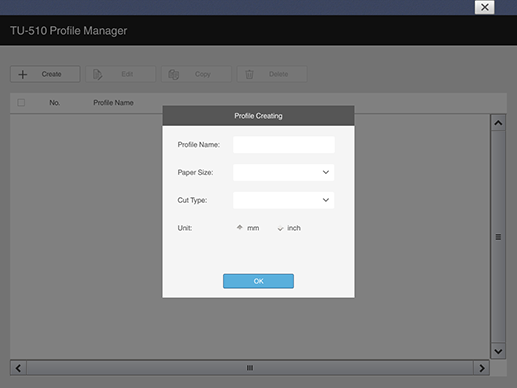Click the horizontal scrollbar right arrow
This screenshot has width=517, height=388.
482,368
